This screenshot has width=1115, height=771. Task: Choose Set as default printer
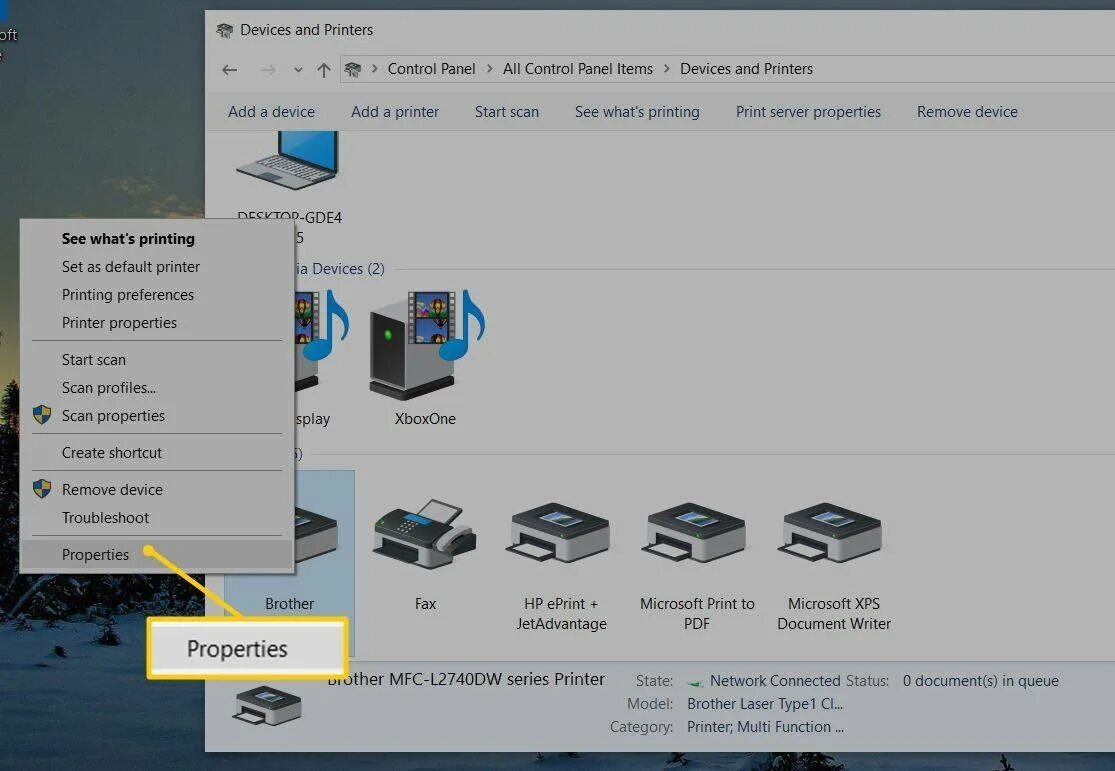(131, 267)
